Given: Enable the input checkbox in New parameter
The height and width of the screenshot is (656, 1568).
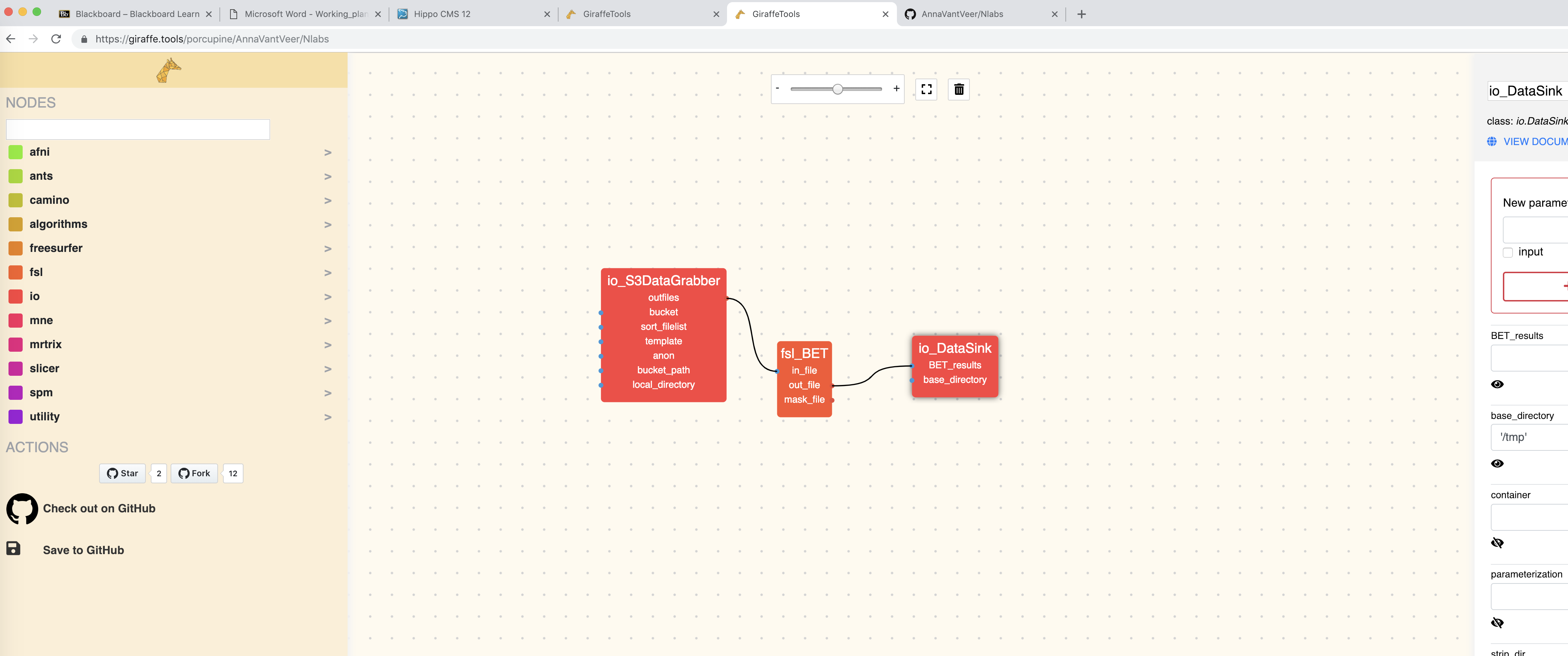Looking at the screenshot, I should pos(1508,252).
